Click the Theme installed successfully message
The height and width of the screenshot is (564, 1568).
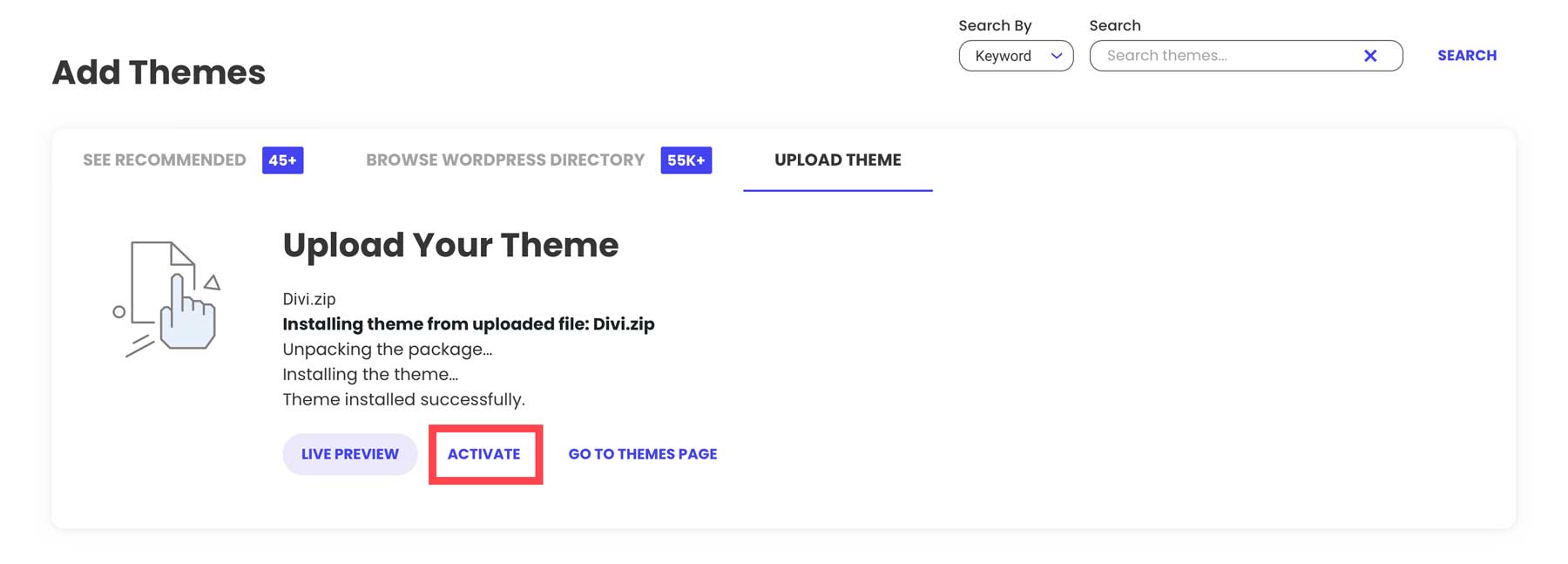(x=402, y=399)
